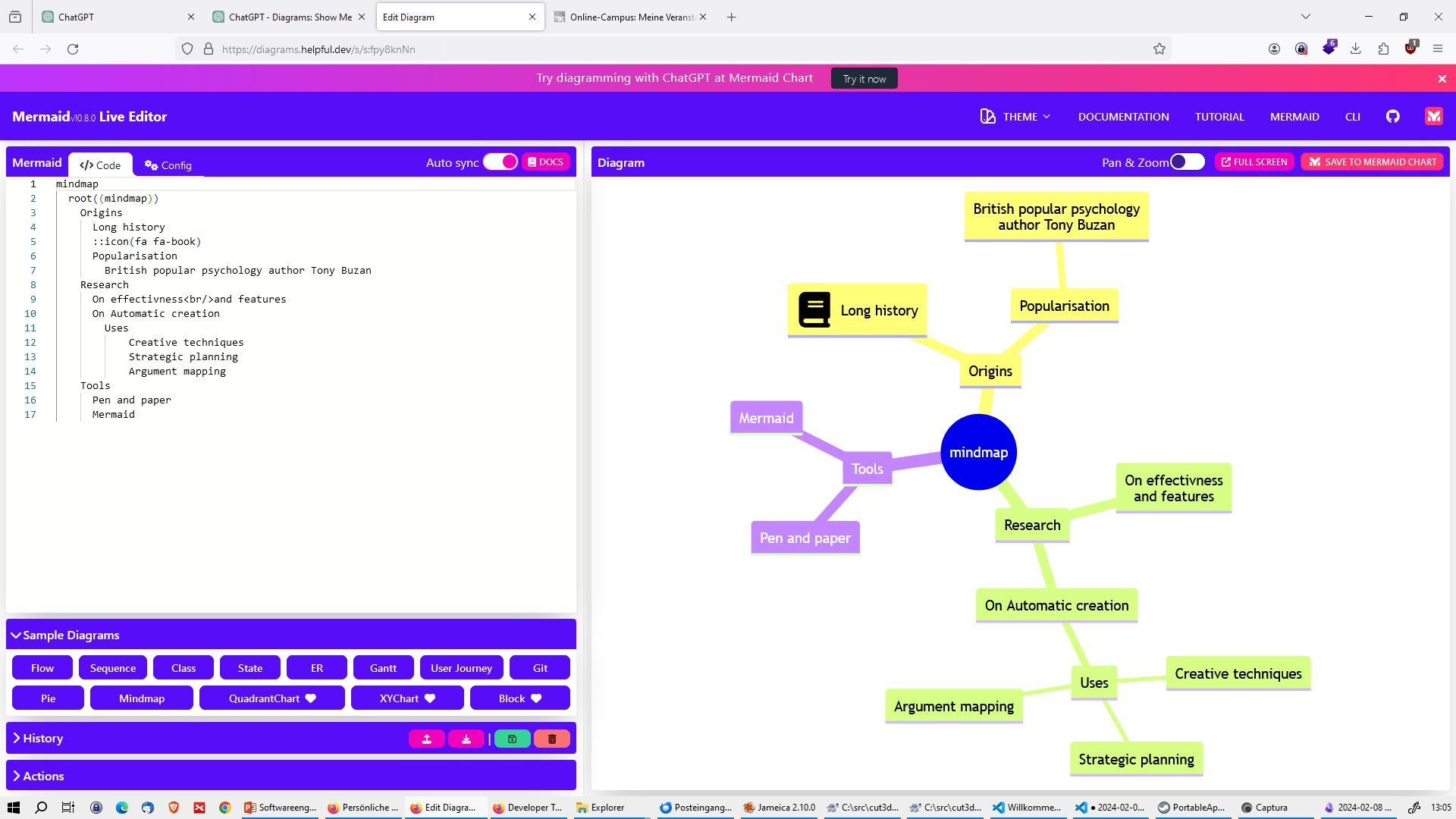The width and height of the screenshot is (1456, 819).
Task: Load the State sample diagram
Action: (250, 668)
